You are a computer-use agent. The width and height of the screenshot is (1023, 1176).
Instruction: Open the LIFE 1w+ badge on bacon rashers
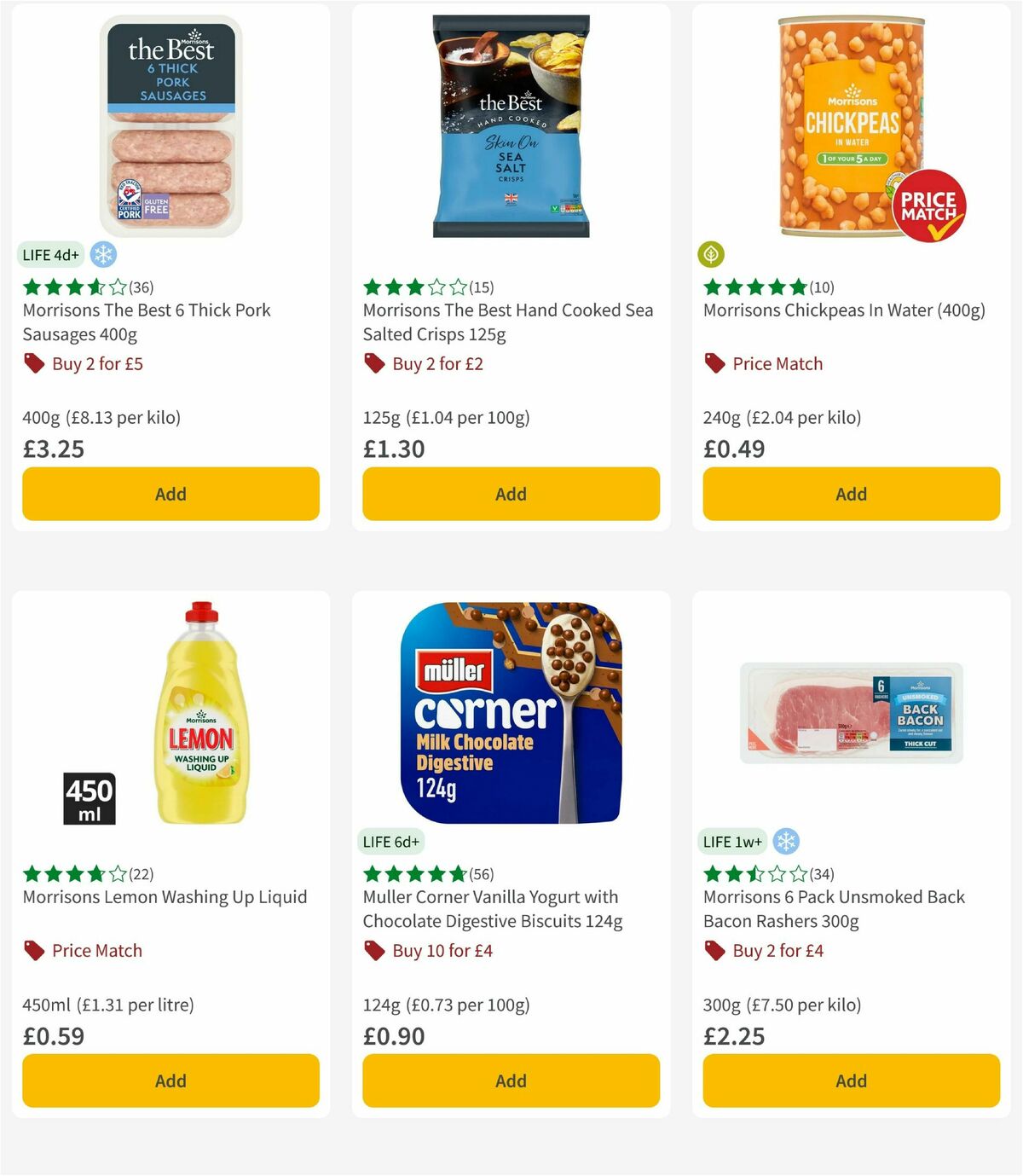click(731, 841)
